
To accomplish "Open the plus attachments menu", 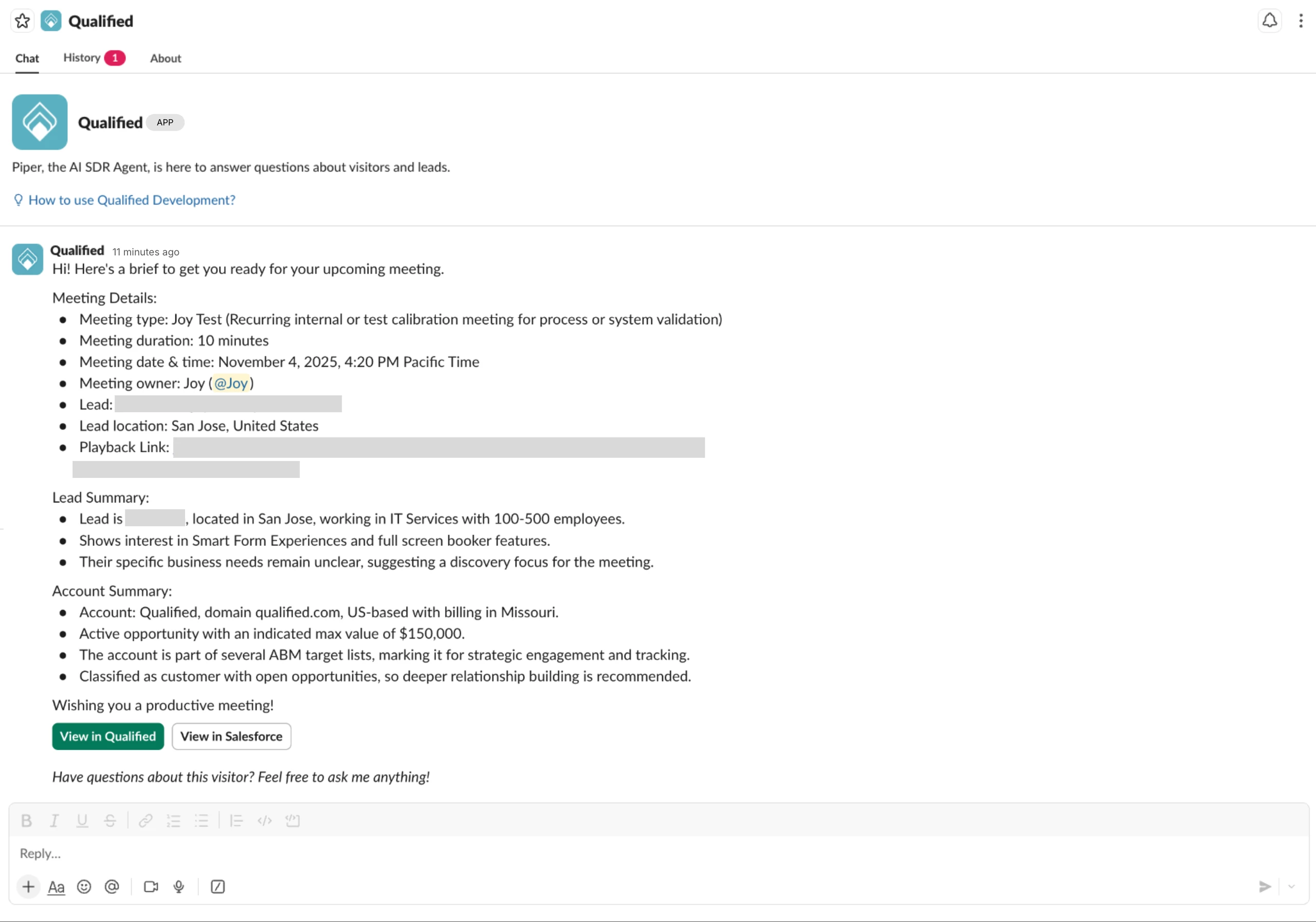I will (x=28, y=887).
